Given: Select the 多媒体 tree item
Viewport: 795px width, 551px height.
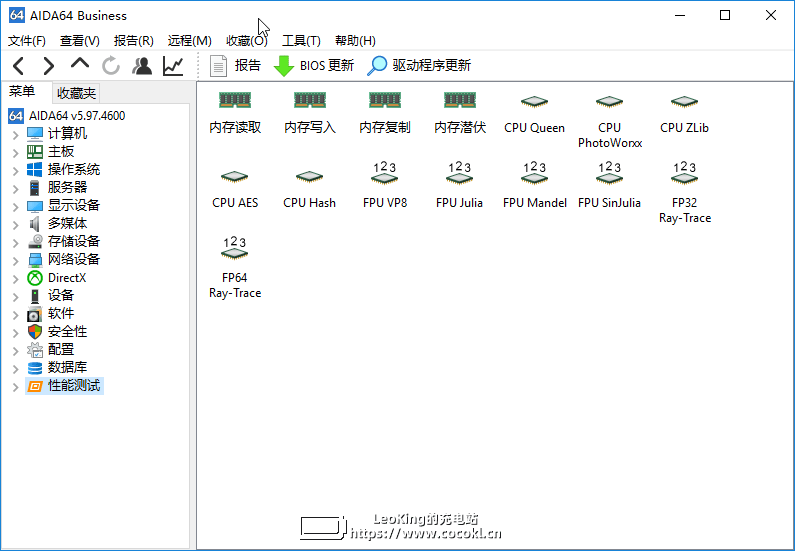Looking at the screenshot, I should click(58, 224).
